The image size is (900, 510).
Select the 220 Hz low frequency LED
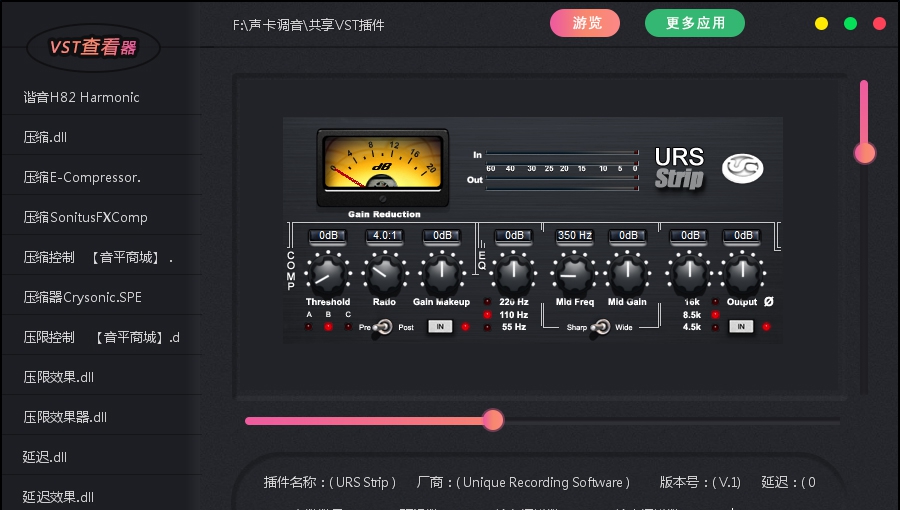pos(487,302)
